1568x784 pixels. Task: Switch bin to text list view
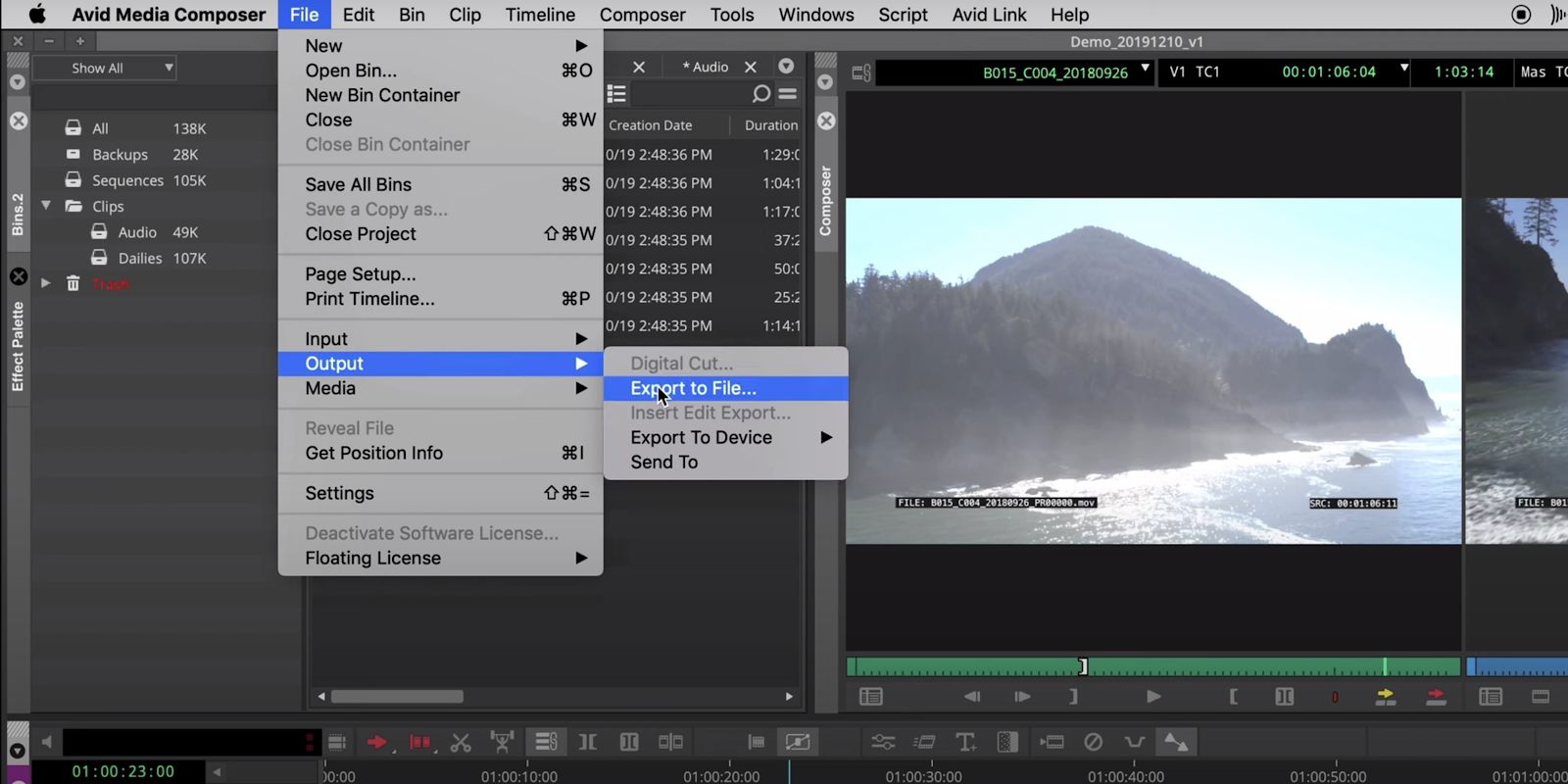616,94
